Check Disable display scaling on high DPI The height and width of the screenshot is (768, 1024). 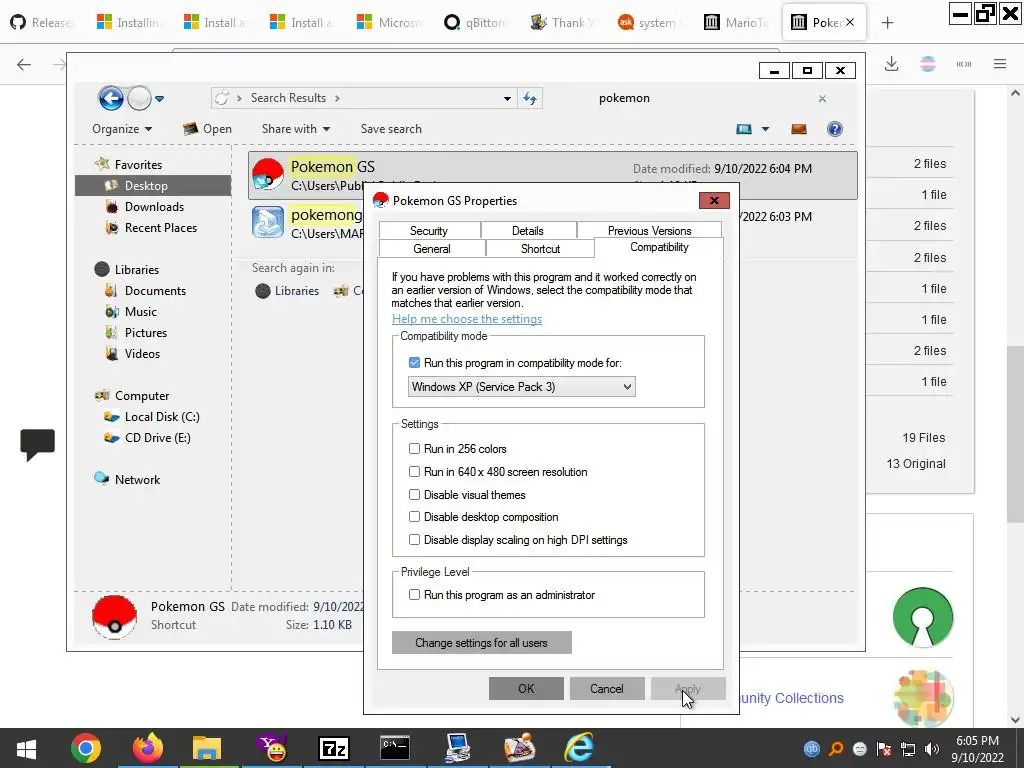(x=414, y=539)
